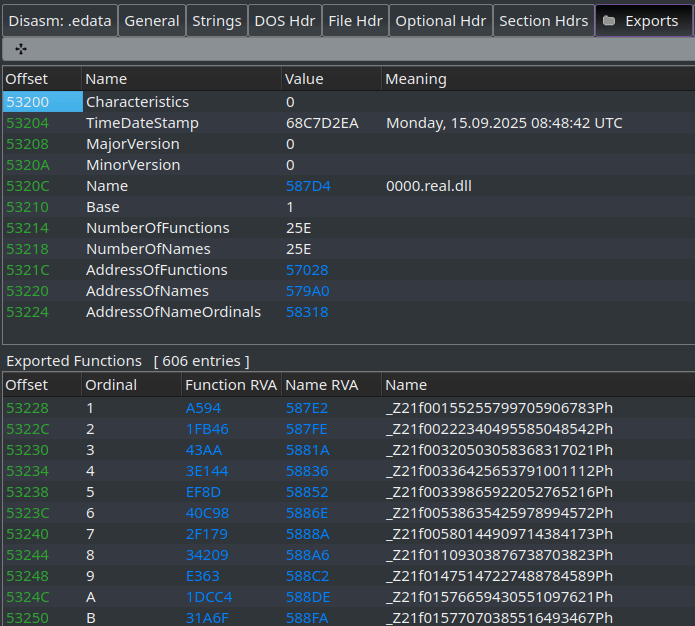Open the Strings tab
Image resolution: width=695 pixels, height=626 pixels.
coord(217,21)
